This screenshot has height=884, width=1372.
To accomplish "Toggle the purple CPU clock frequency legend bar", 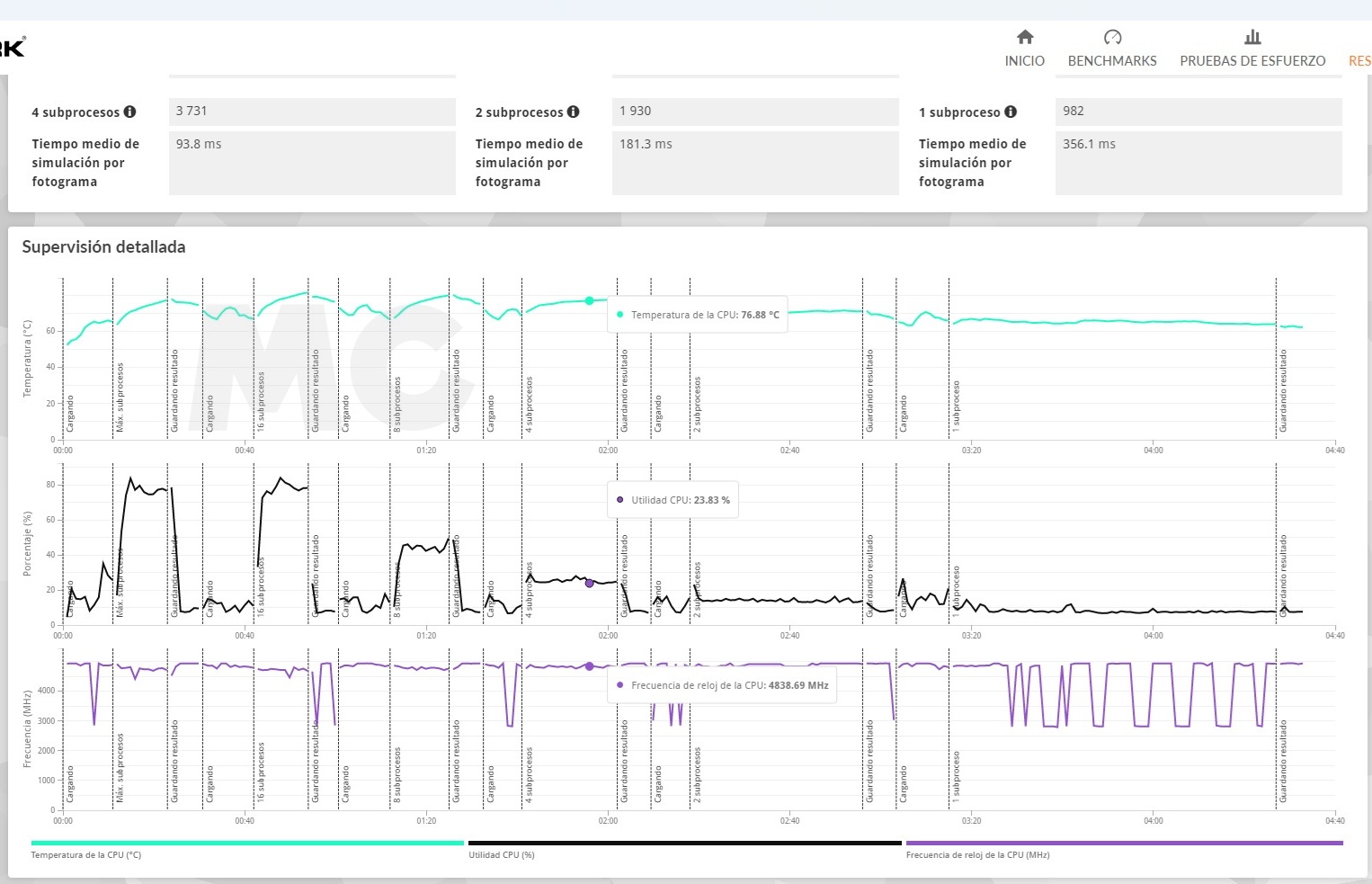I will pos(1124,843).
